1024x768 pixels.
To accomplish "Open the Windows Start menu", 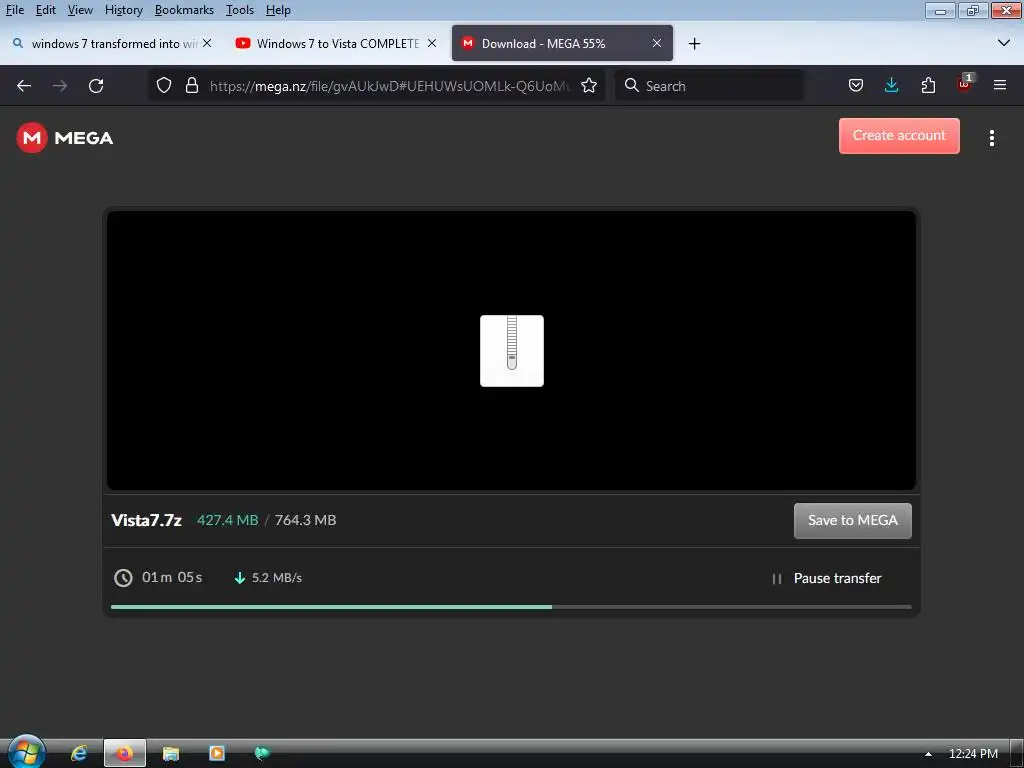I will tap(26, 753).
